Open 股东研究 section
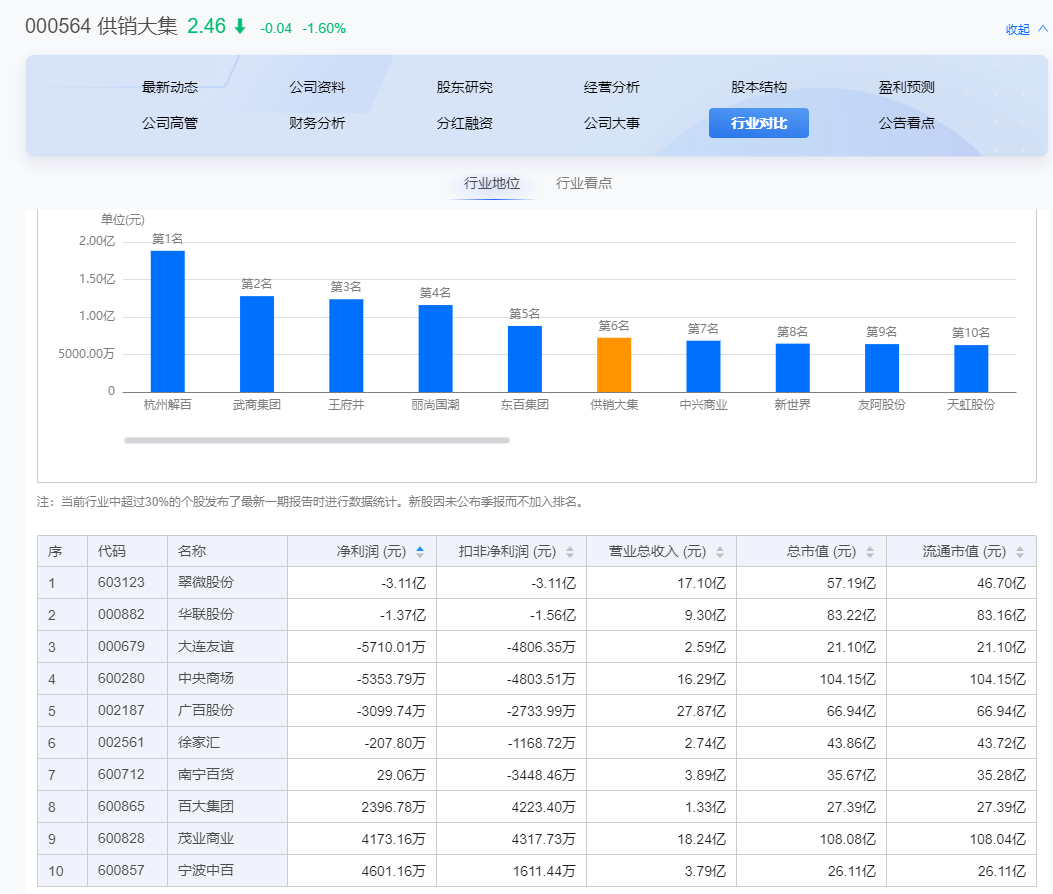Viewport: 1053px width, 894px height. [x=464, y=87]
